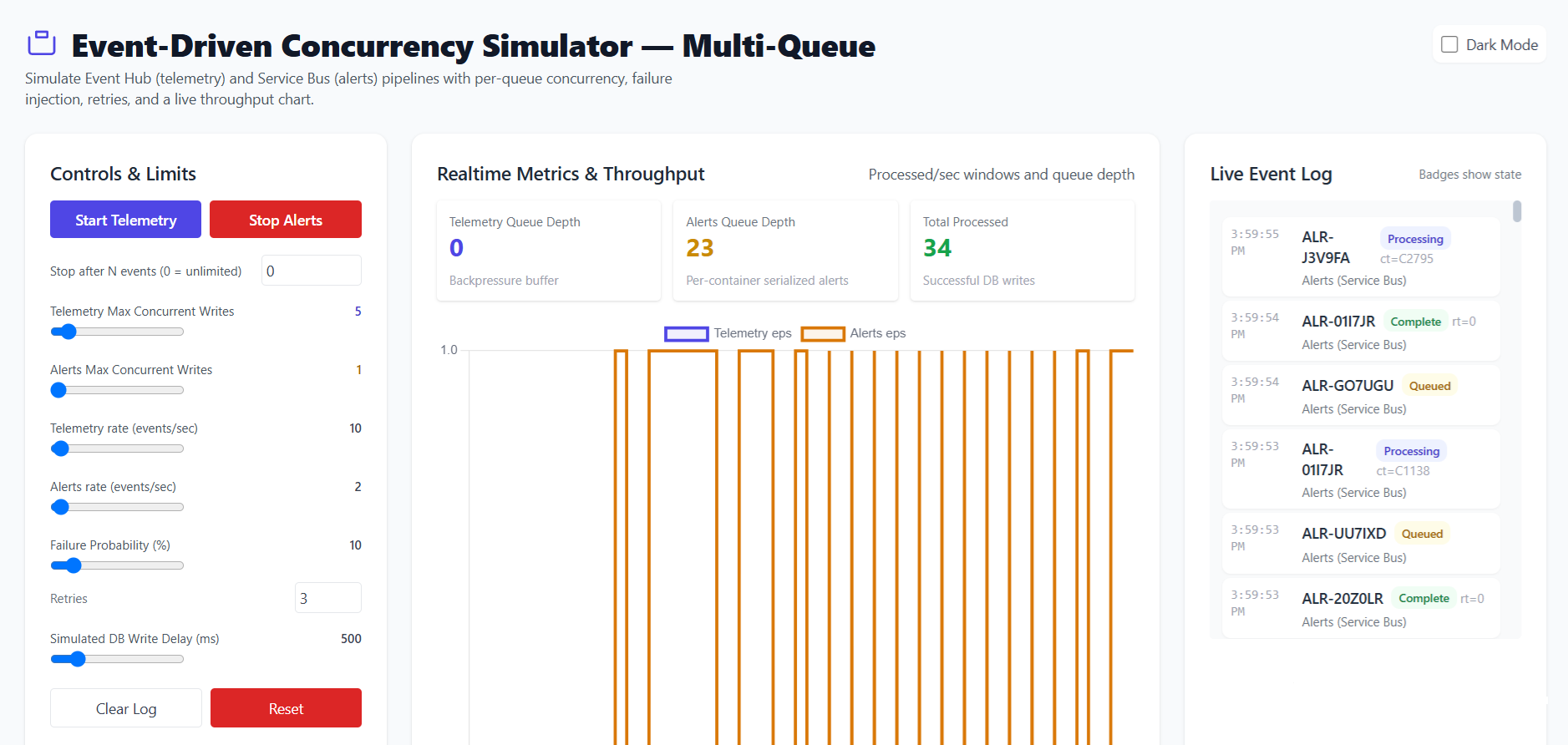Click the Stop after N events field
This screenshot has width=1568, height=745.
coord(311,271)
